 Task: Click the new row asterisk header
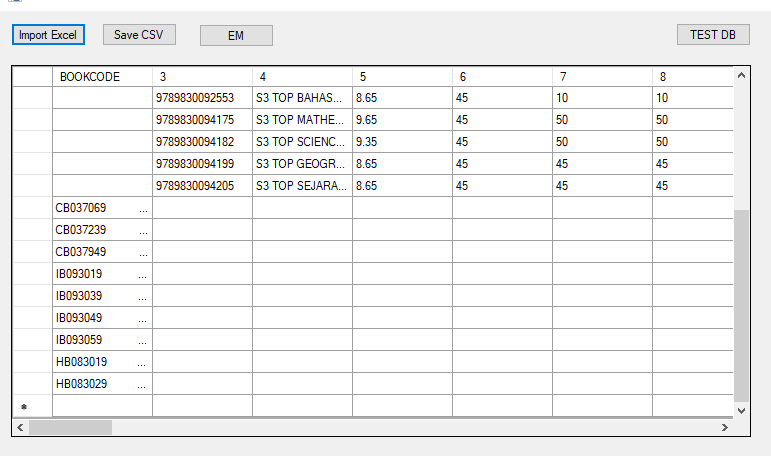click(32, 406)
